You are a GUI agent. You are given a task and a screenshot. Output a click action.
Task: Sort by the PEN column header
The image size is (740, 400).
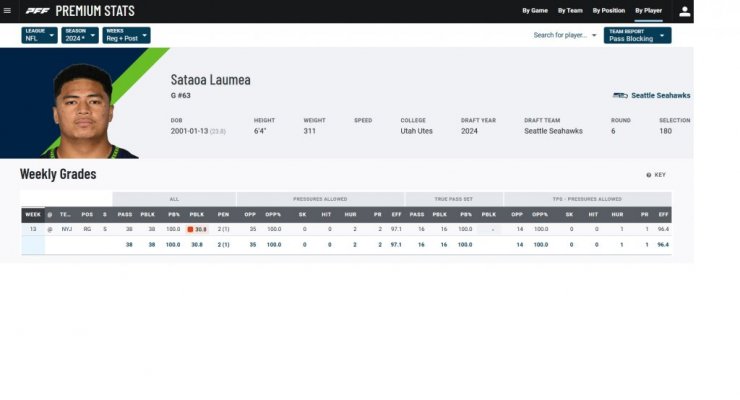[x=223, y=215]
